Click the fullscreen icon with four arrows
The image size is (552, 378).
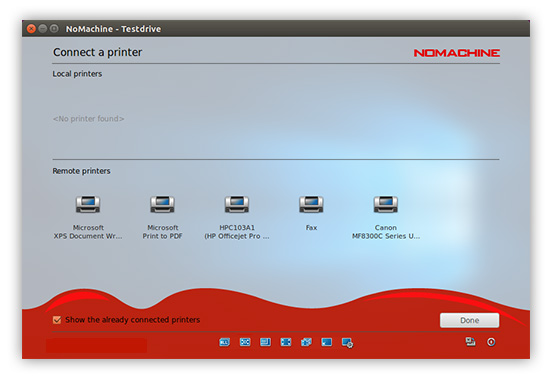pyautogui.click(x=286, y=342)
